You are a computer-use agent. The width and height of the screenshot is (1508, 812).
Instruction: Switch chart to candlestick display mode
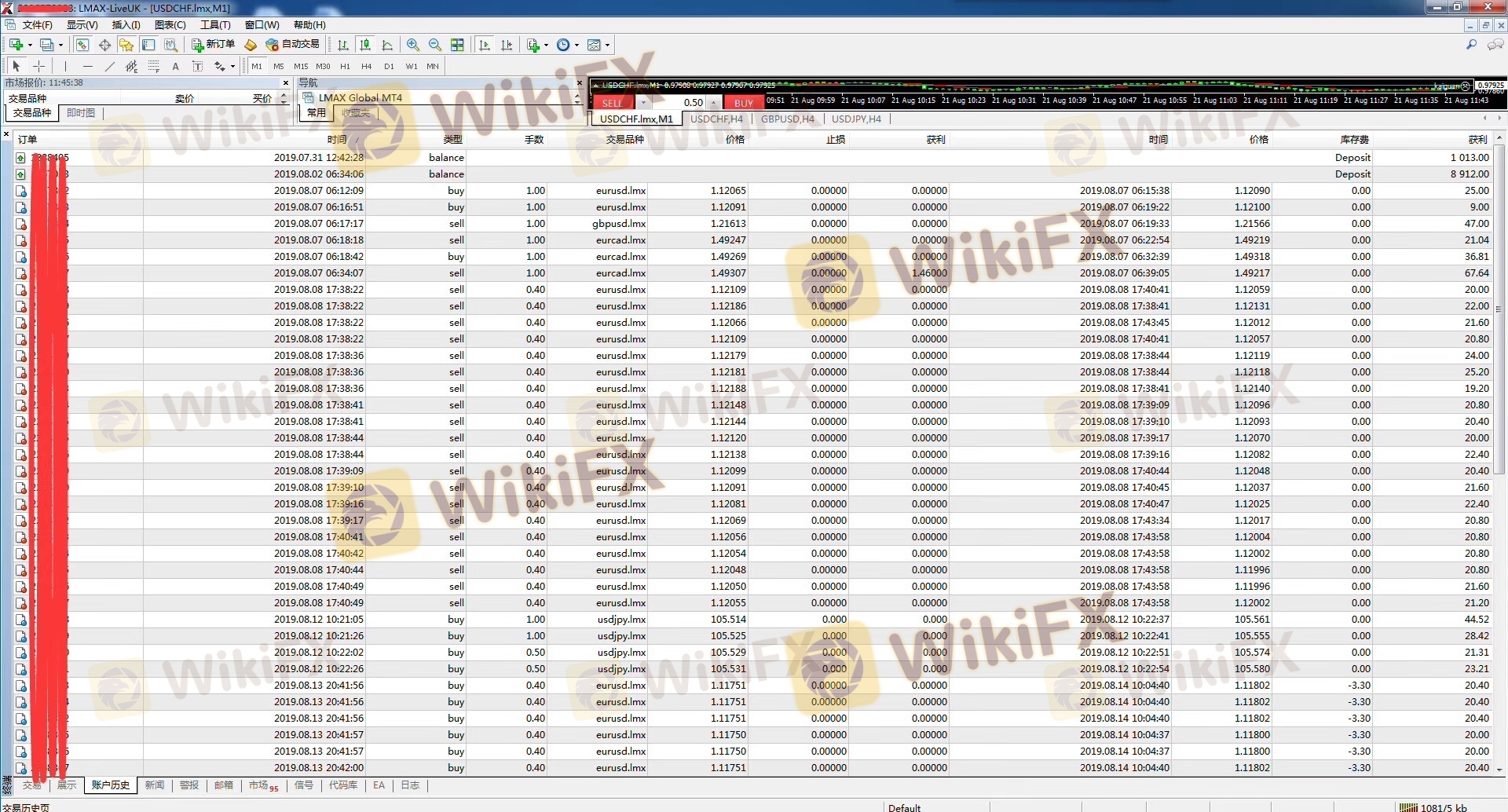pos(365,45)
